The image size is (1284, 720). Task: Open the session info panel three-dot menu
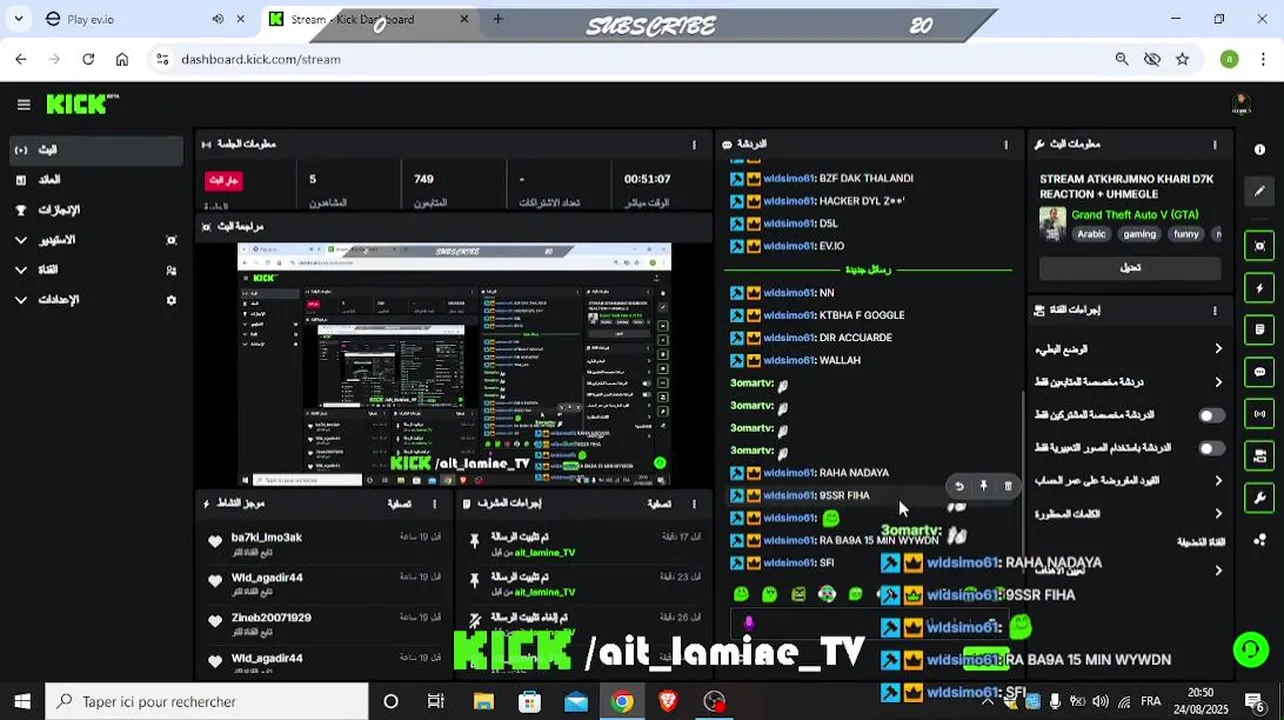coord(694,145)
